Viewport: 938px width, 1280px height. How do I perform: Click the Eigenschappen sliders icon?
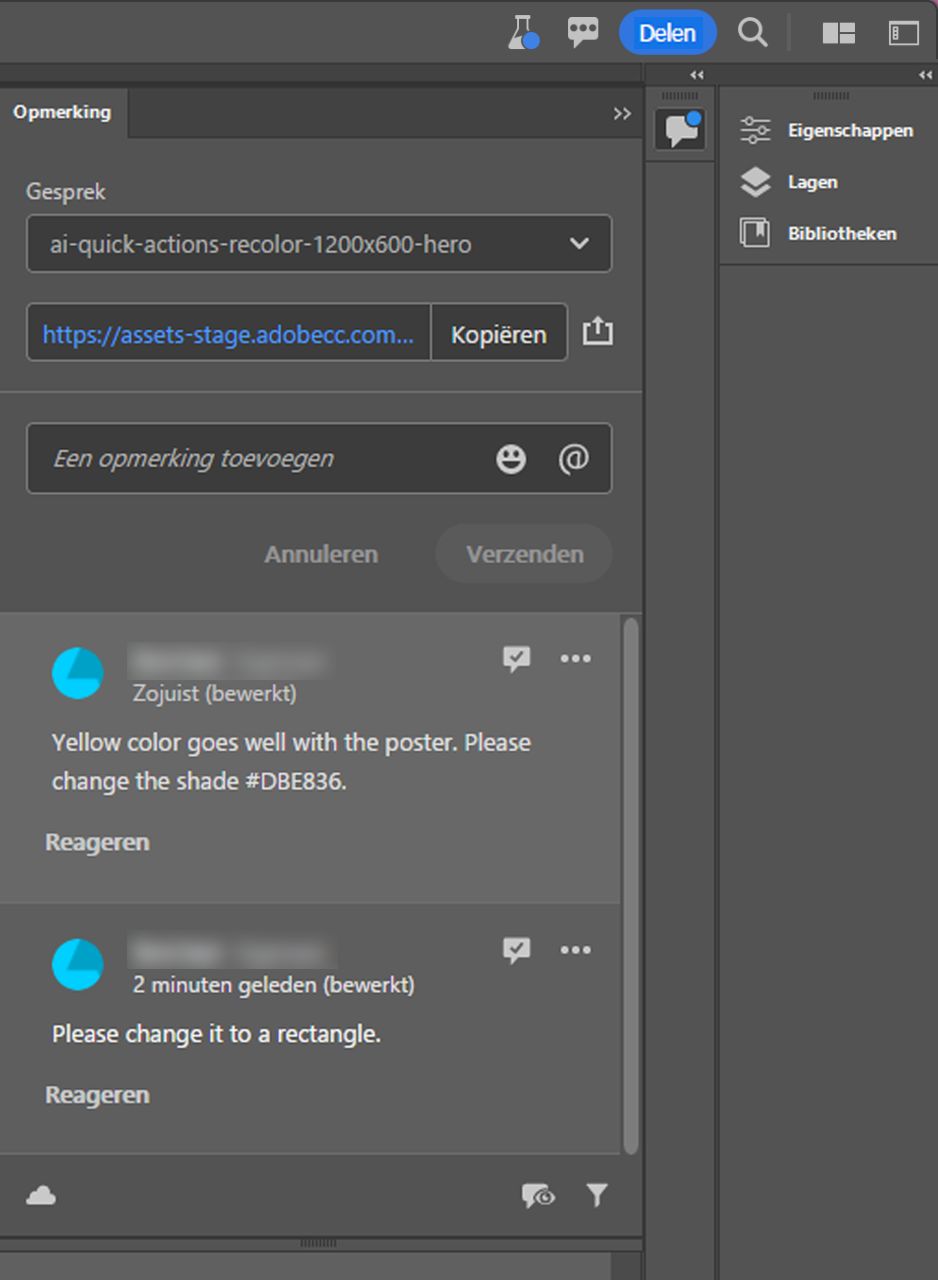(x=755, y=130)
